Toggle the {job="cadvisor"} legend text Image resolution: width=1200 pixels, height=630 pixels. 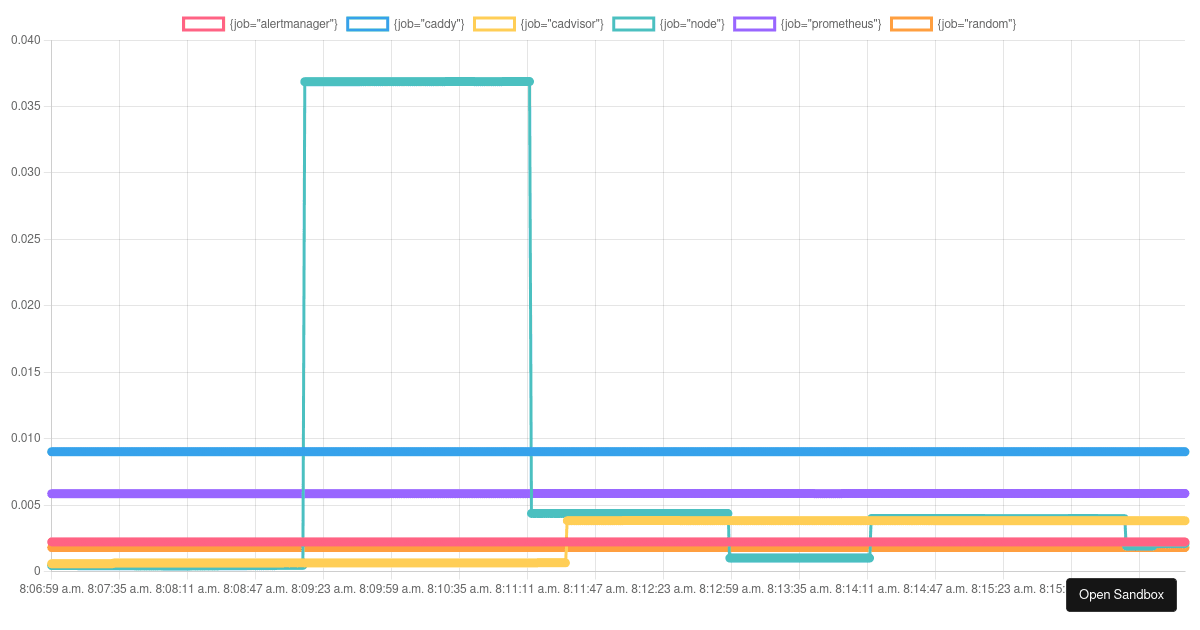coord(561,24)
